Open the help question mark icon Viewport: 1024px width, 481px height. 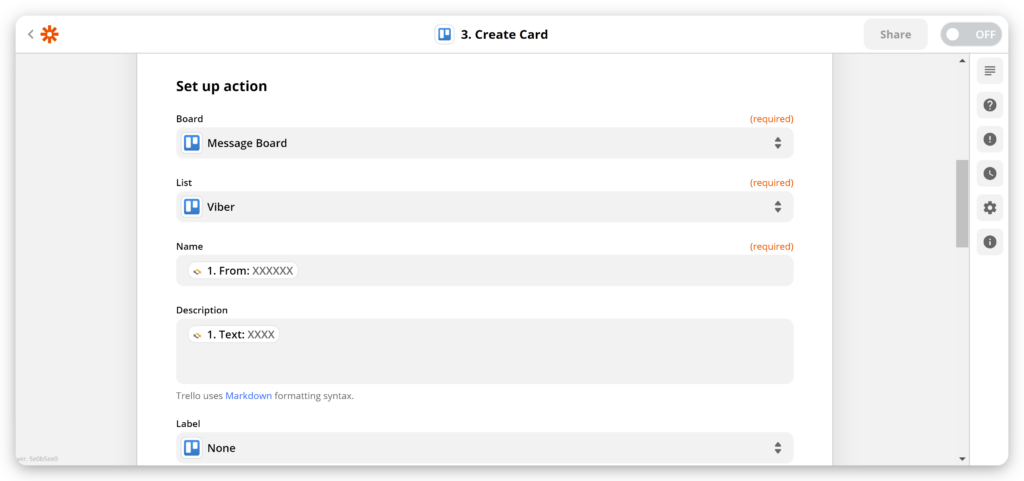click(x=989, y=105)
